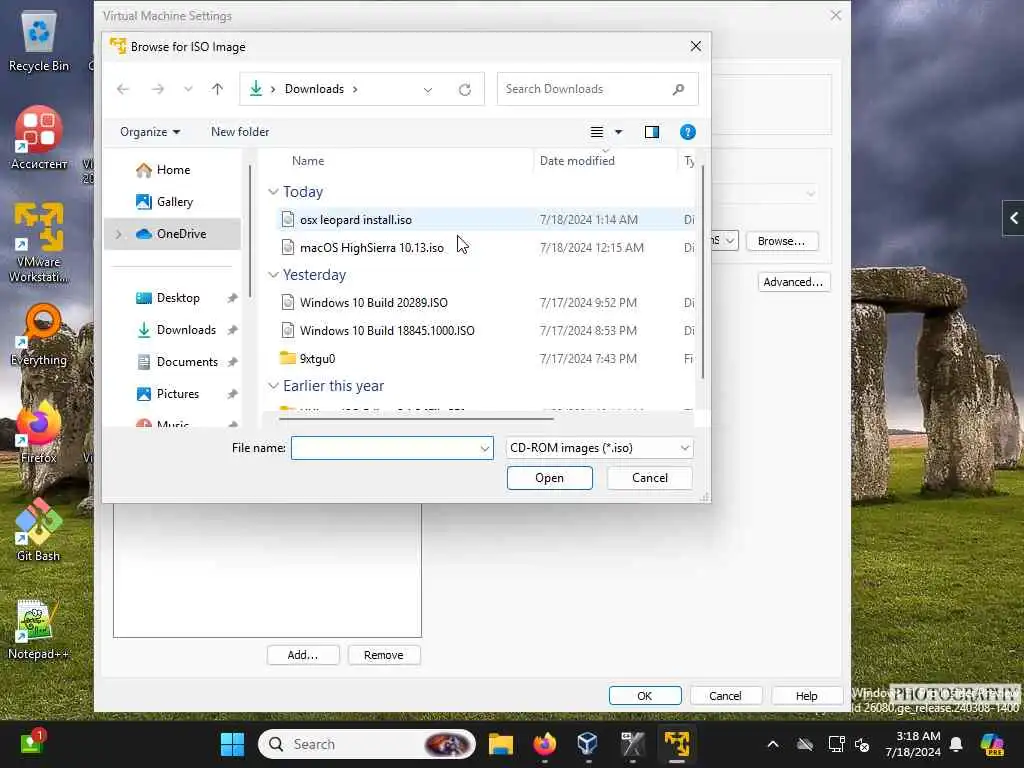1024x768 pixels.
Task: Unpin Desktop using its pin icon
Action: [x=232, y=298]
